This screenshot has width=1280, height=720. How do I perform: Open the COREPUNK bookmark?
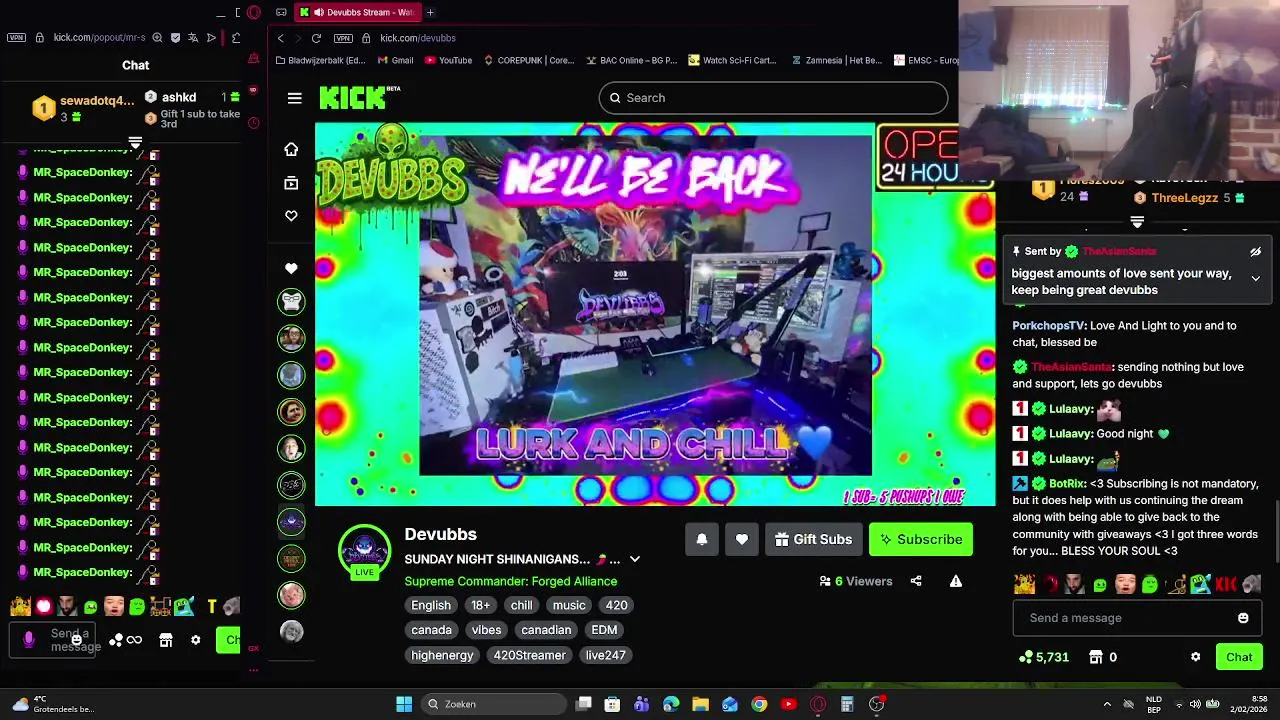click(x=529, y=60)
